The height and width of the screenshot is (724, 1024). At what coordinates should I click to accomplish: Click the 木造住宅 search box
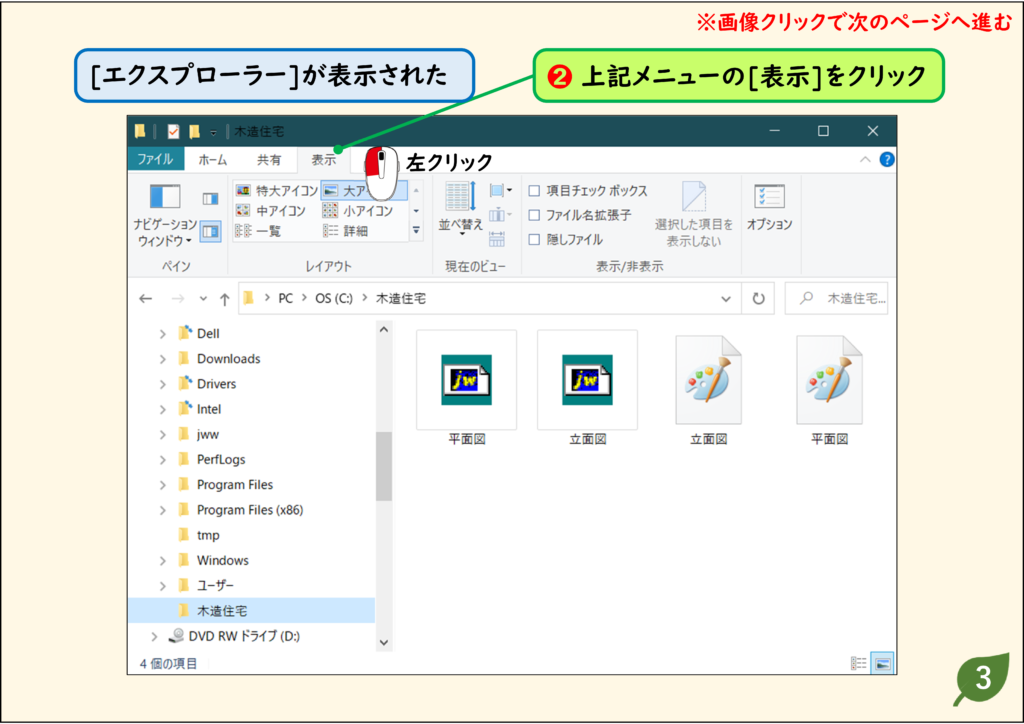836,298
